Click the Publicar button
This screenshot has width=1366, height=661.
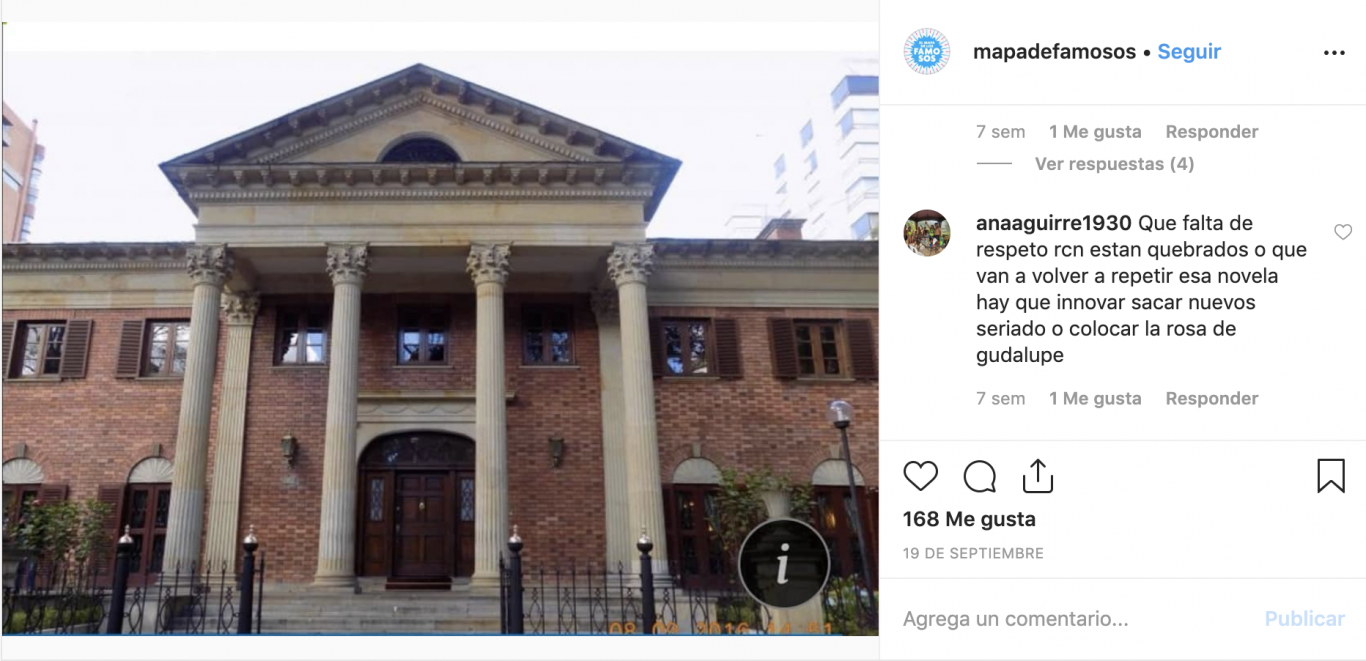point(1304,619)
